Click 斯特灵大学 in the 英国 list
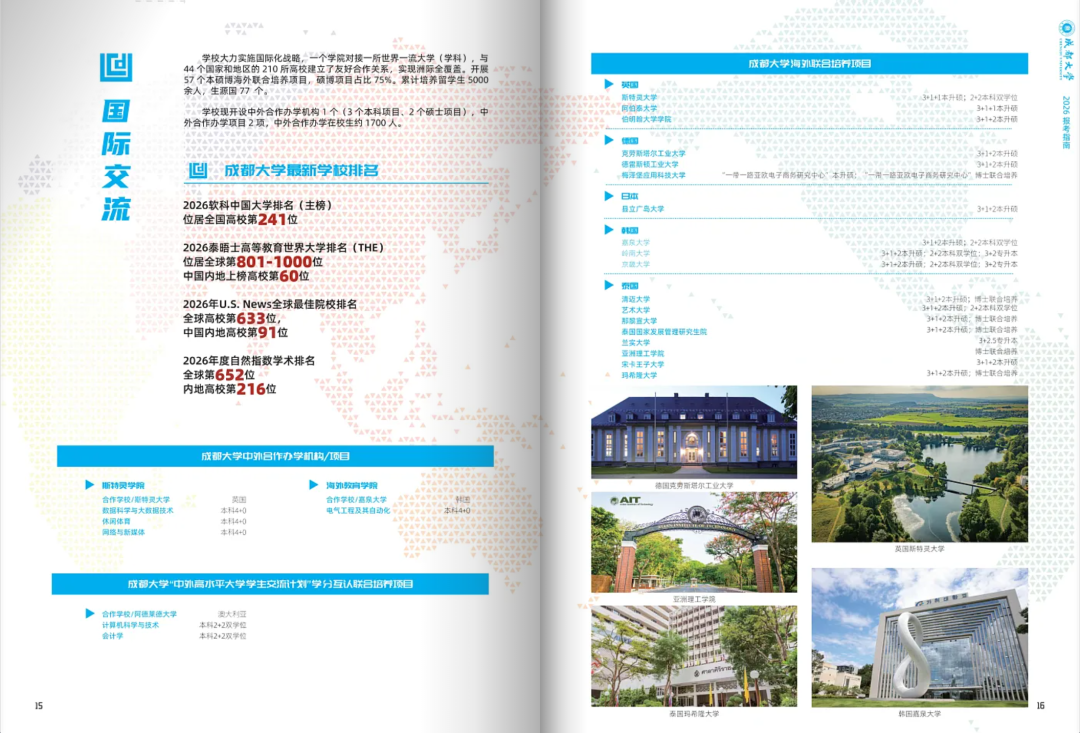Screen dimensions: 1080x733 [639, 98]
